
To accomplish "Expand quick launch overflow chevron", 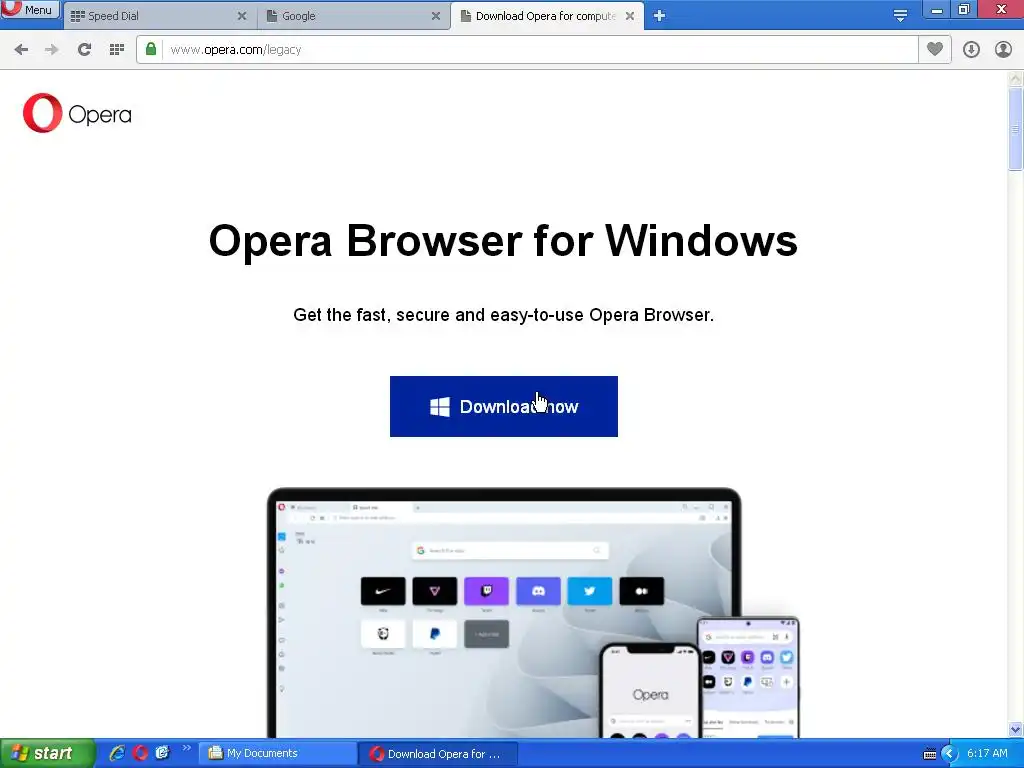I will pyautogui.click(x=187, y=748).
